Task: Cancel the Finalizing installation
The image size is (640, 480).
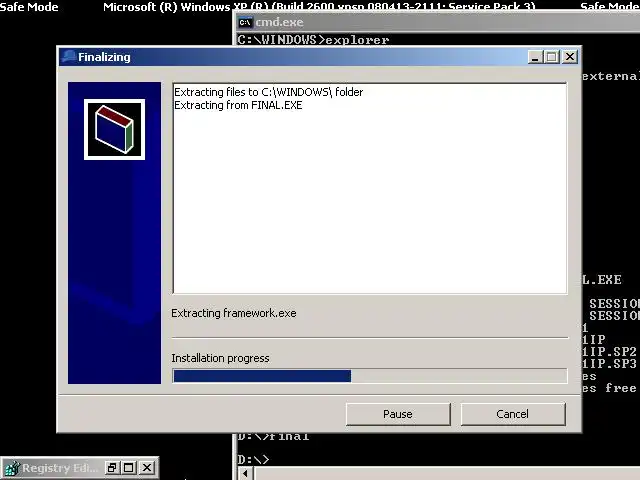Action: coord(513,414)
